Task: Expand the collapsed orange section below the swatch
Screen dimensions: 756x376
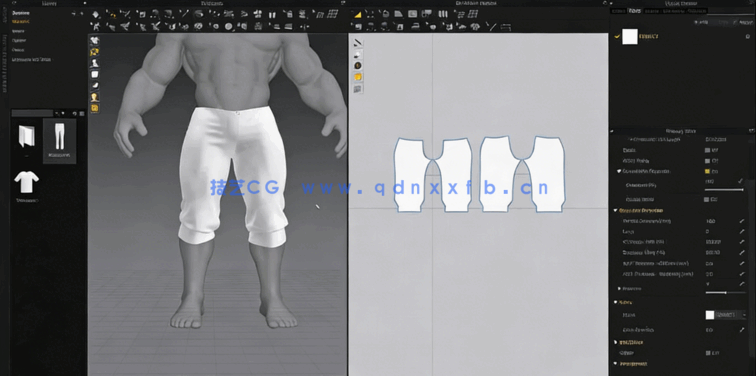Action: pos(615,342)
